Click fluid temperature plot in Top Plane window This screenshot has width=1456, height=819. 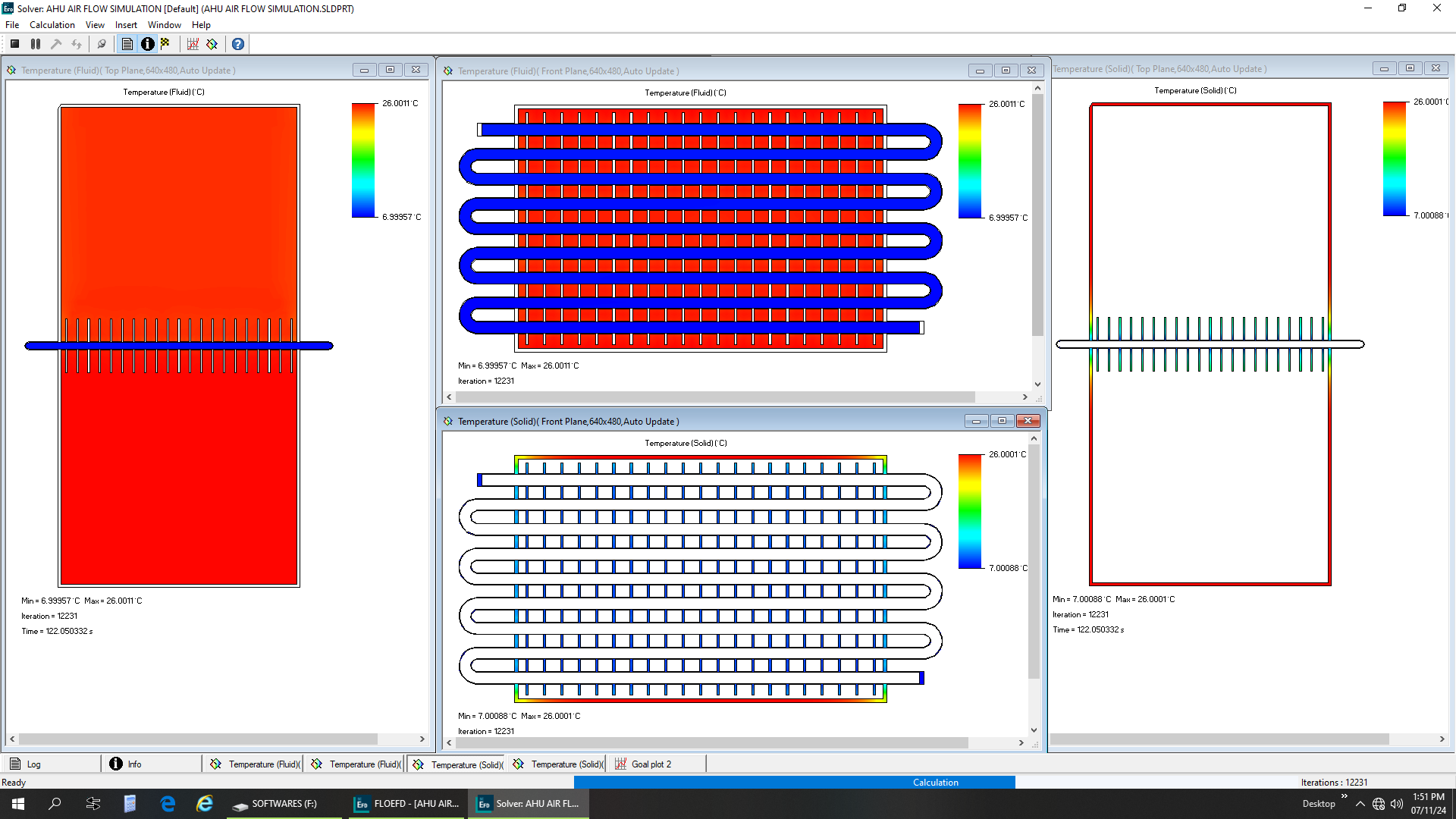pos(179,345)
